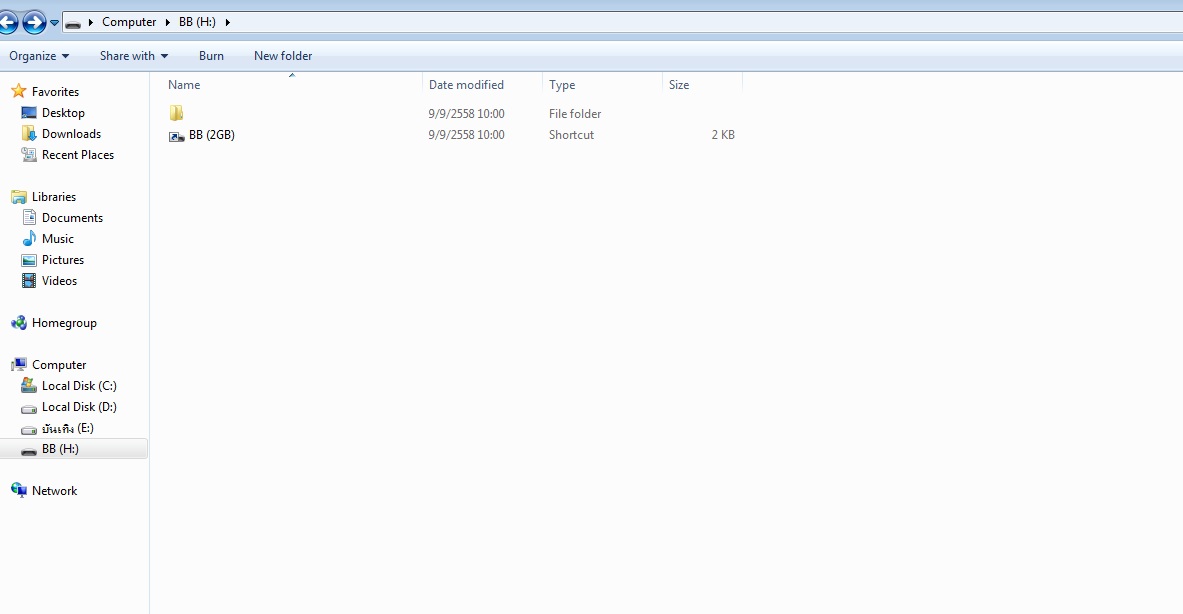This screenshot has width=1183, height=614.
Task: Open the บันเทิง (E:) drive
Action: (68, 428)
